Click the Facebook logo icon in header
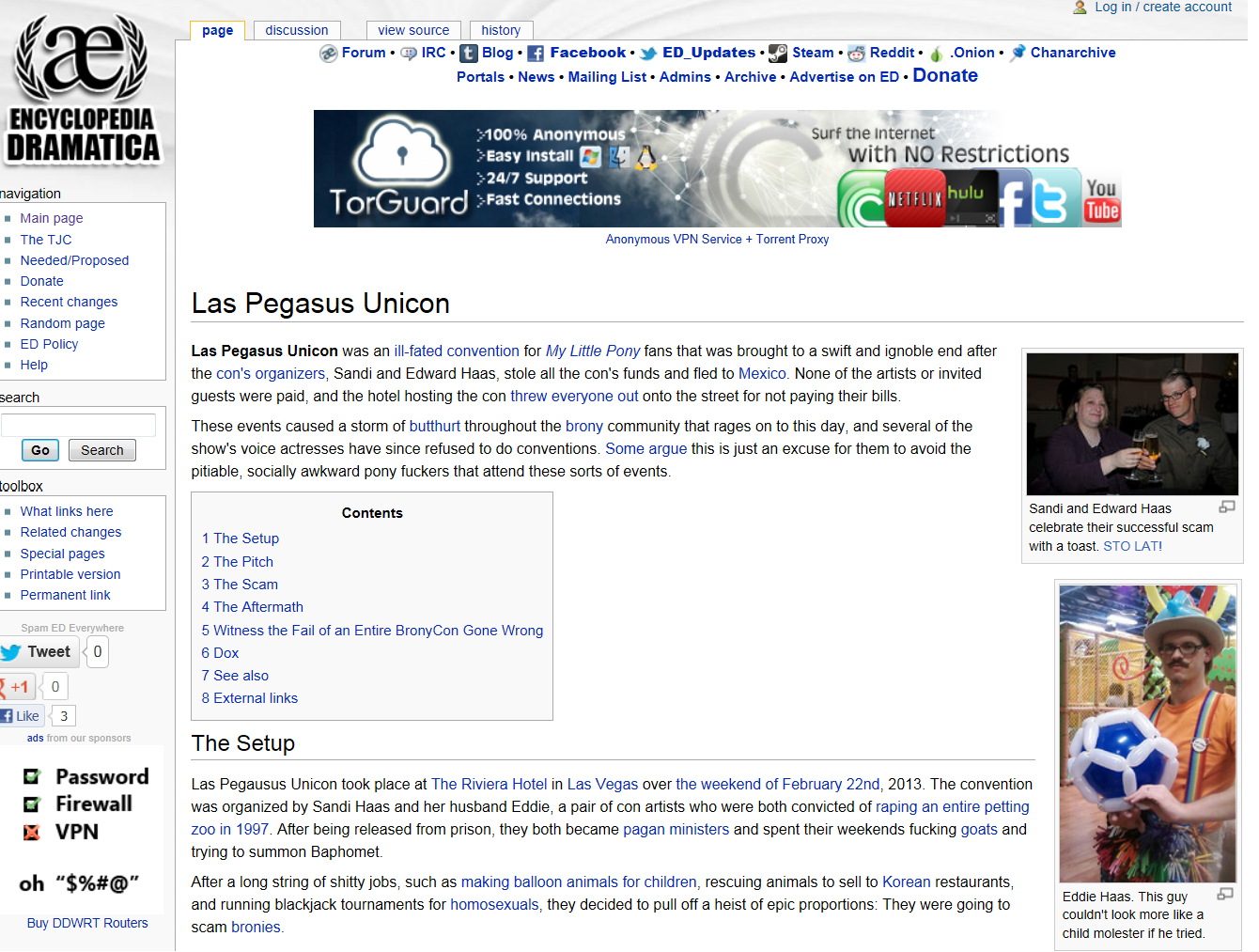This screenshot has width=1259, height=952. pyautogui.click(x=536, y=54)
